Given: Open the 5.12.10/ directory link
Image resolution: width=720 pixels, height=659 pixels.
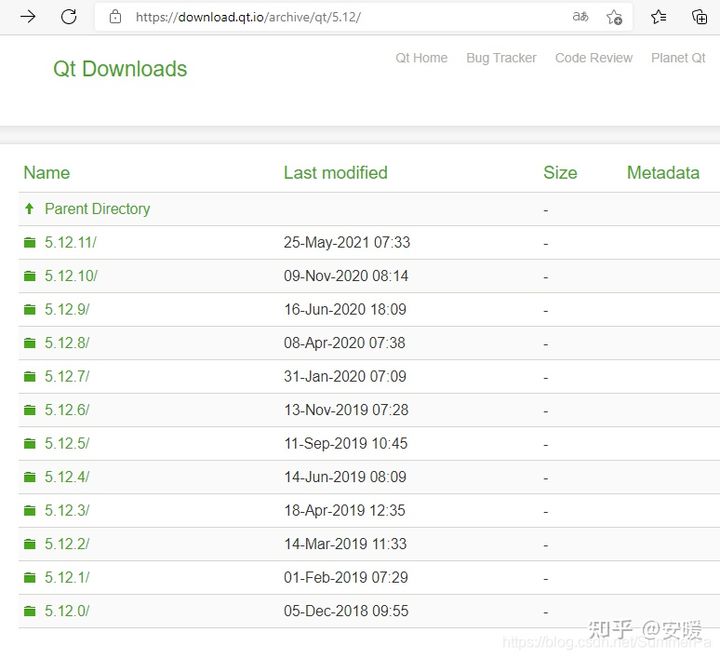Looking at the screenshot, I should [71, 276].
